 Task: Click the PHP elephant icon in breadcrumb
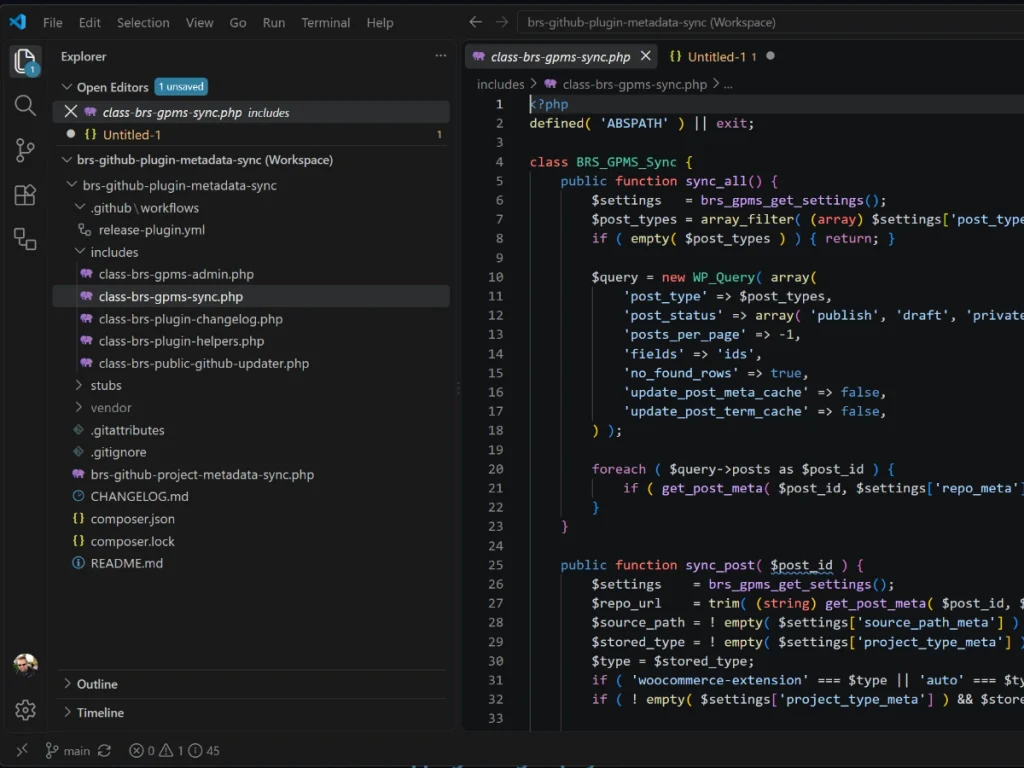pyautogui.click(x=551, y=84)
